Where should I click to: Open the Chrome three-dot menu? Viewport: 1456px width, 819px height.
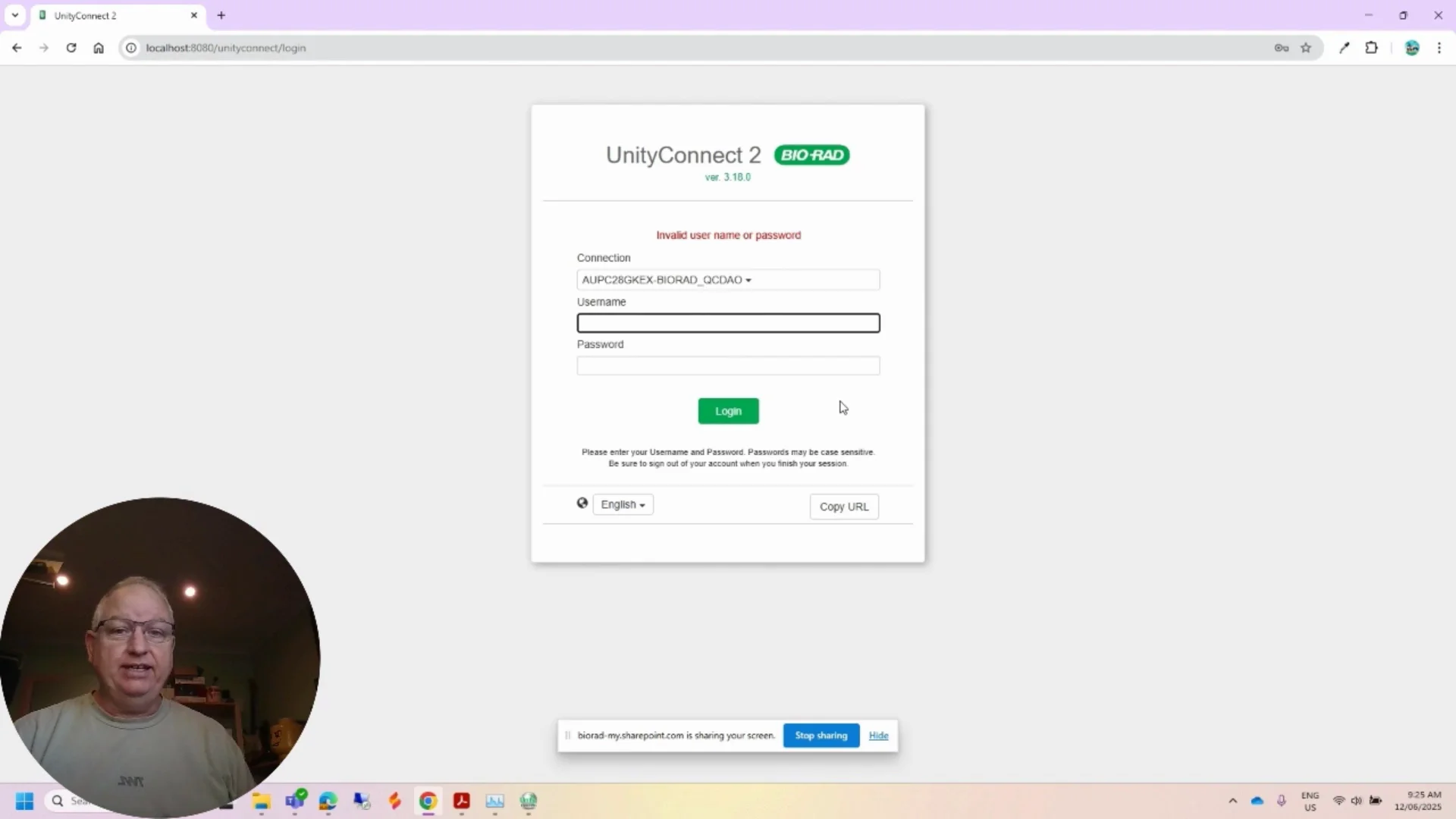1439,48
